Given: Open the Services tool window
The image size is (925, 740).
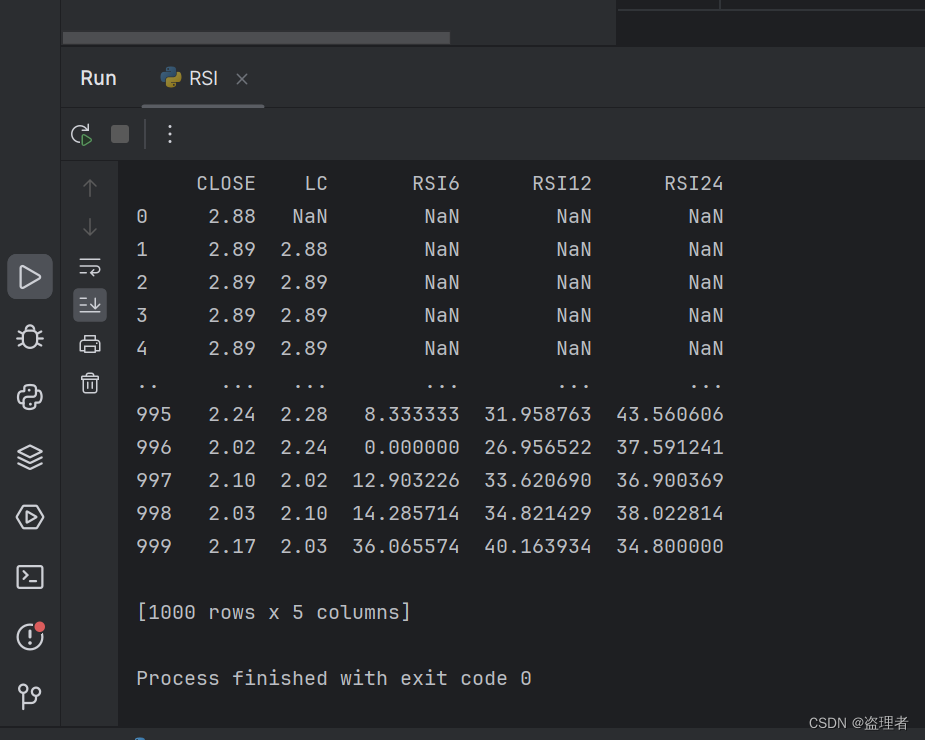Looking at the screenshot, I should pos(29,517).
